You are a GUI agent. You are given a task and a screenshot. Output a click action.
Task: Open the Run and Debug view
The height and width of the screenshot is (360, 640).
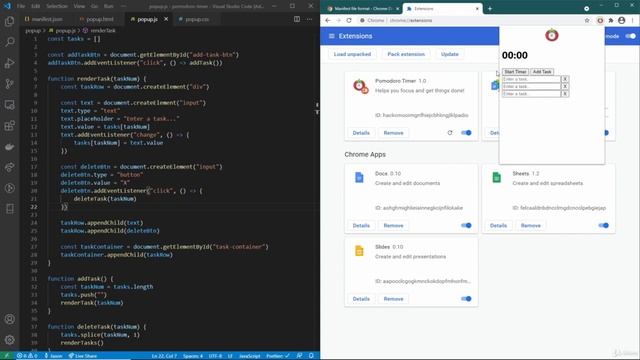9,63
